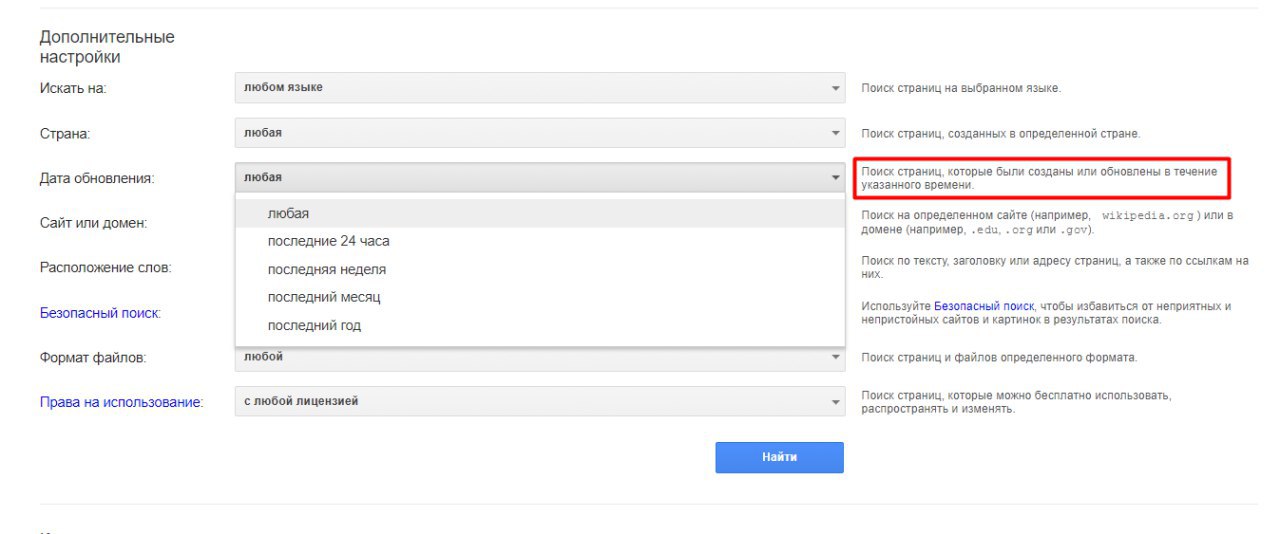Click the arrow icon of license dropdown

point(836,402)
